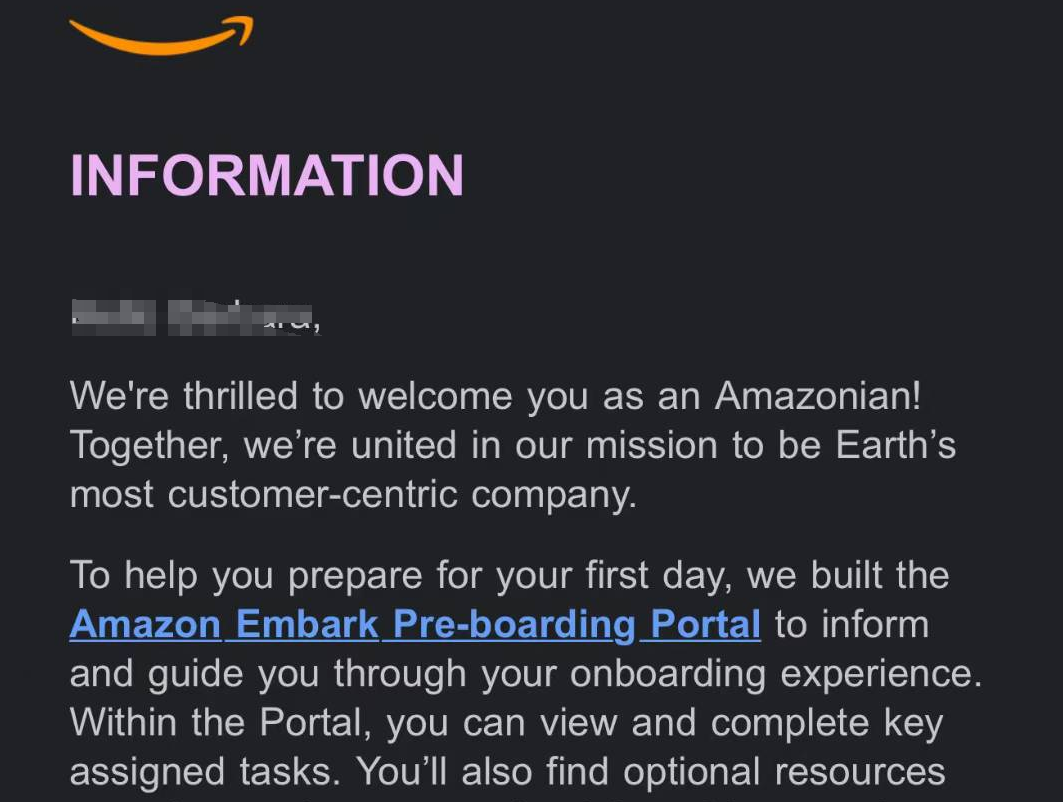Viewport: 1063px width, 802px height.
Task: Click "We're thrilled" at the paragraph start
Action: [183, 396]
